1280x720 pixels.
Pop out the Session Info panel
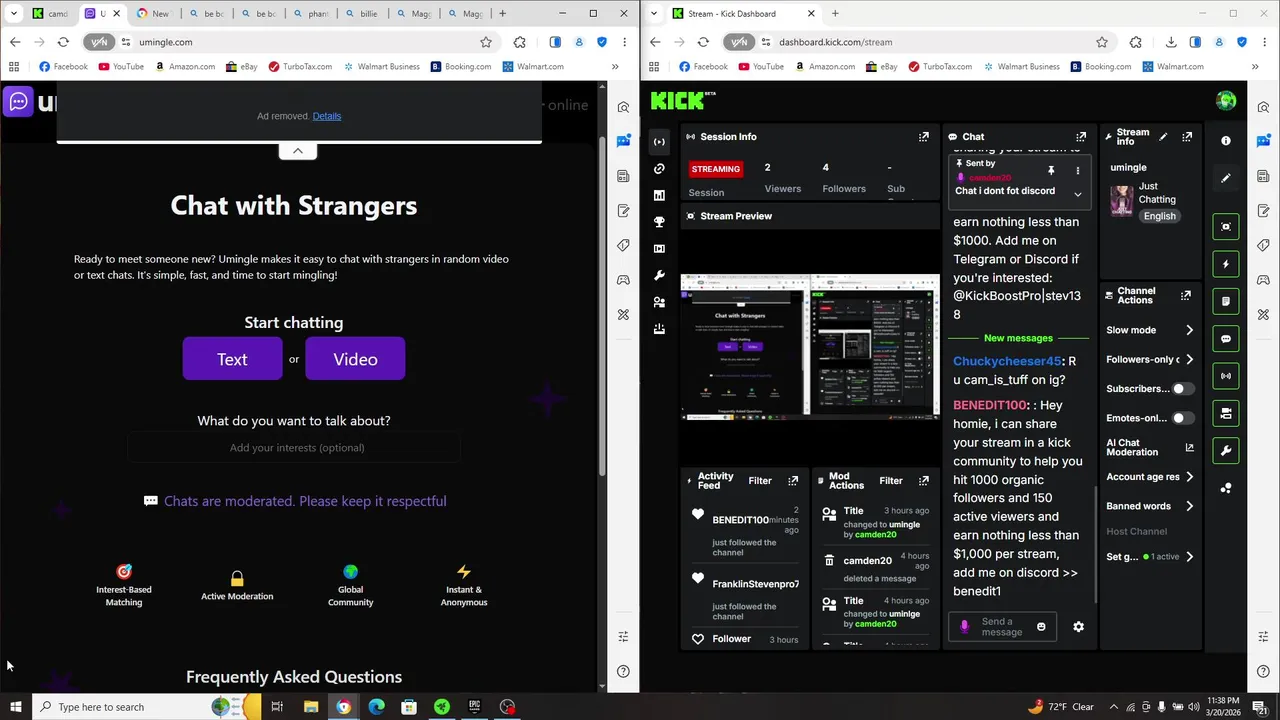tap(923, 137)
